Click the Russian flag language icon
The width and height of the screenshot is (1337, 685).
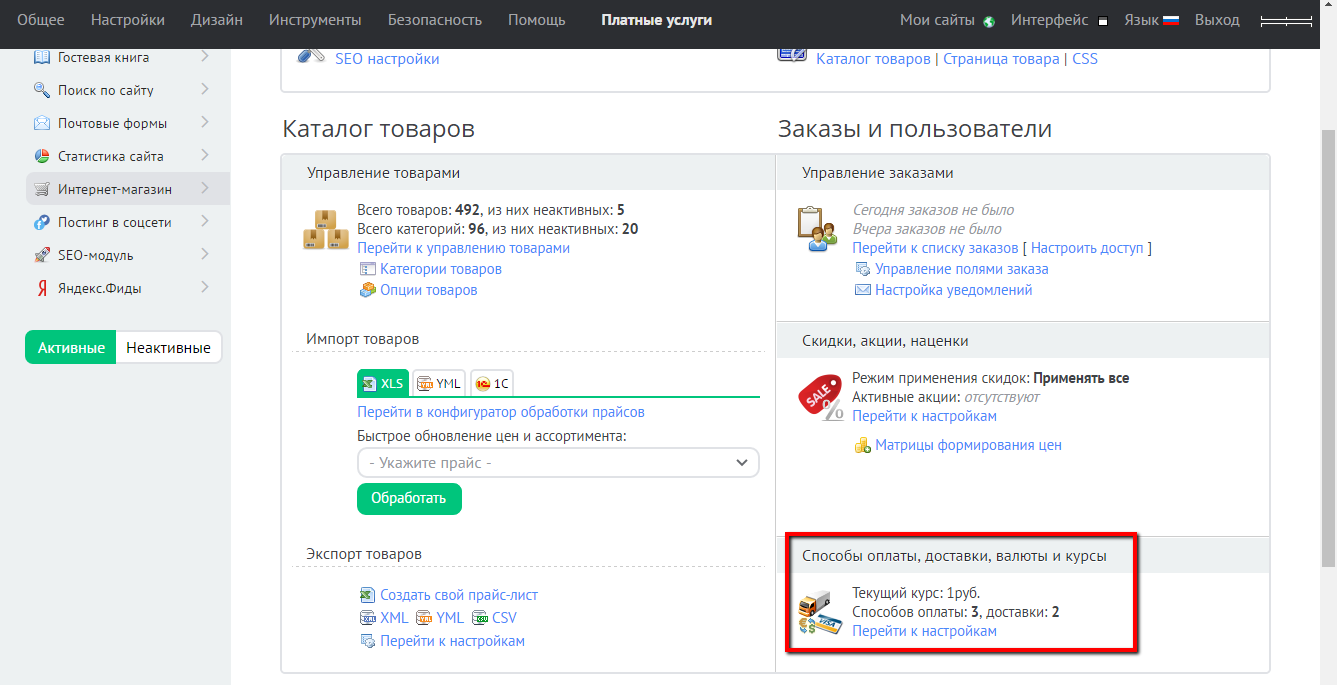tap(1171, 21)
